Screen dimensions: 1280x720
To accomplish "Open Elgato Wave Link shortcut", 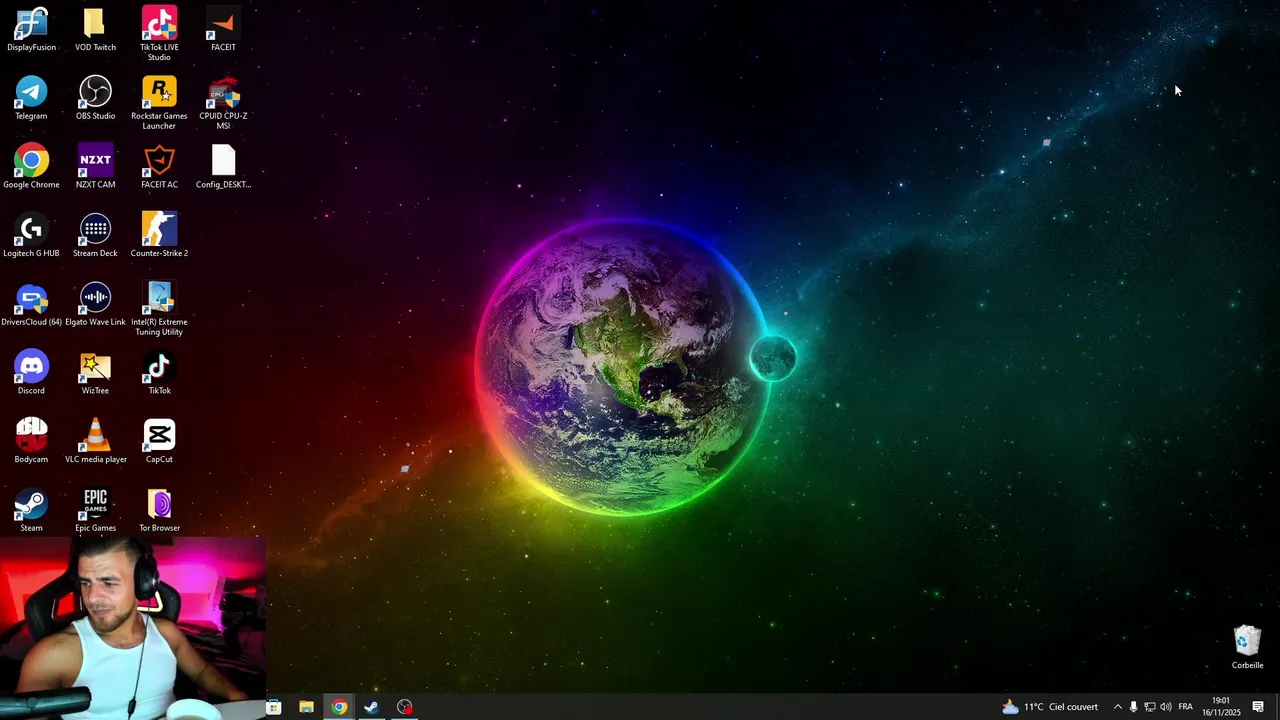I will (x=95, y=305).
